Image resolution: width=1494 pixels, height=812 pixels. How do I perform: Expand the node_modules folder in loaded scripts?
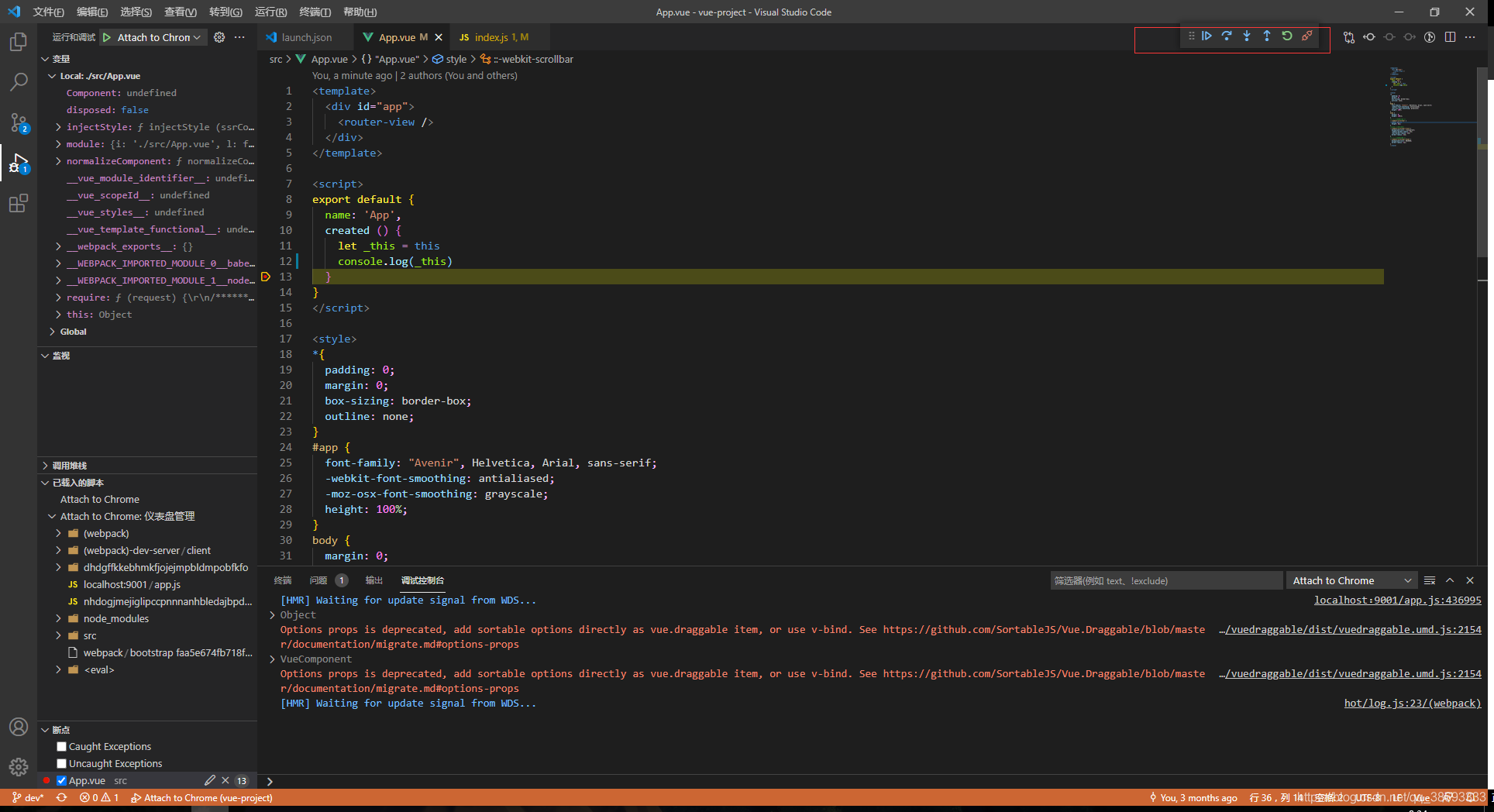58,618
